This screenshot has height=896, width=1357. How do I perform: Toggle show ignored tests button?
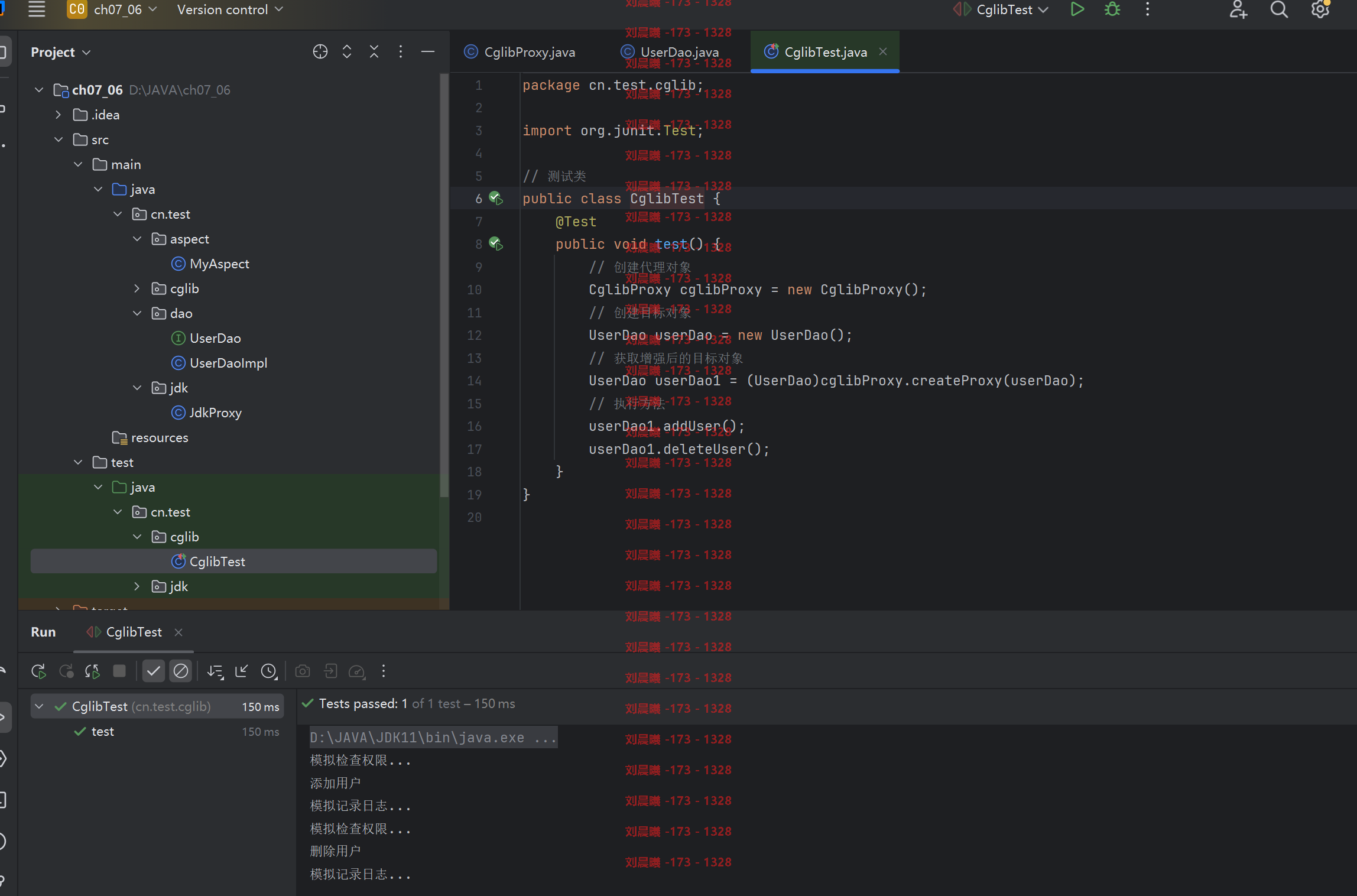pos(180,671)
